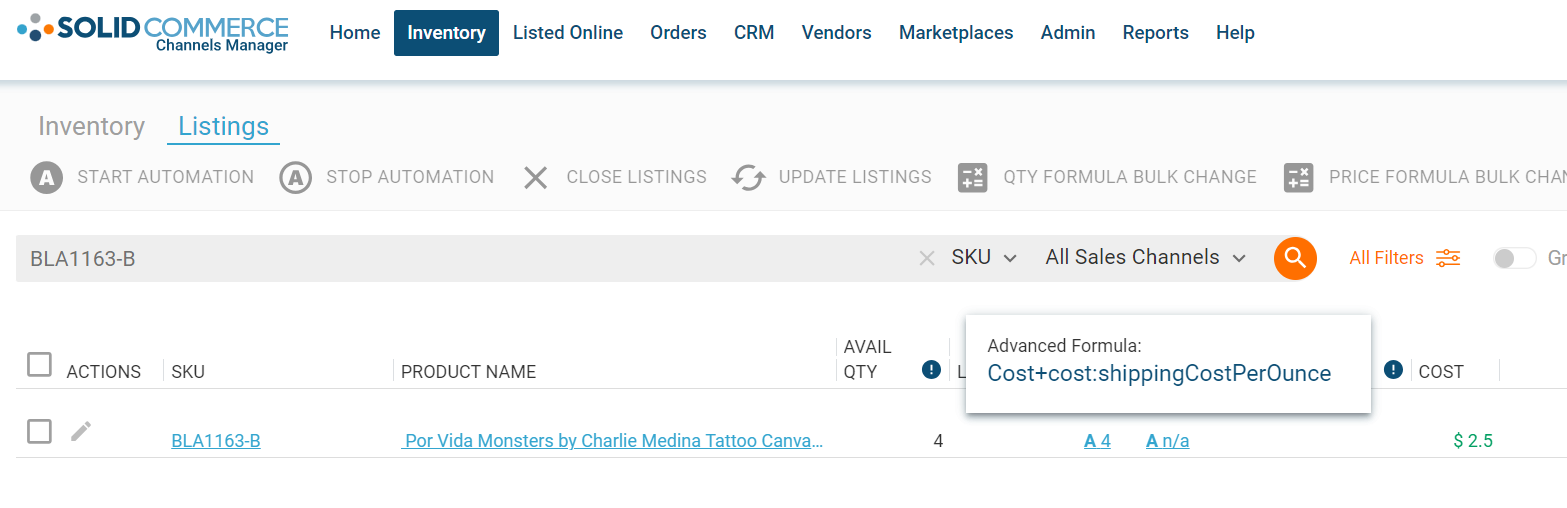
Task: Open the Home menu
Action: click(x=355, y=33)
